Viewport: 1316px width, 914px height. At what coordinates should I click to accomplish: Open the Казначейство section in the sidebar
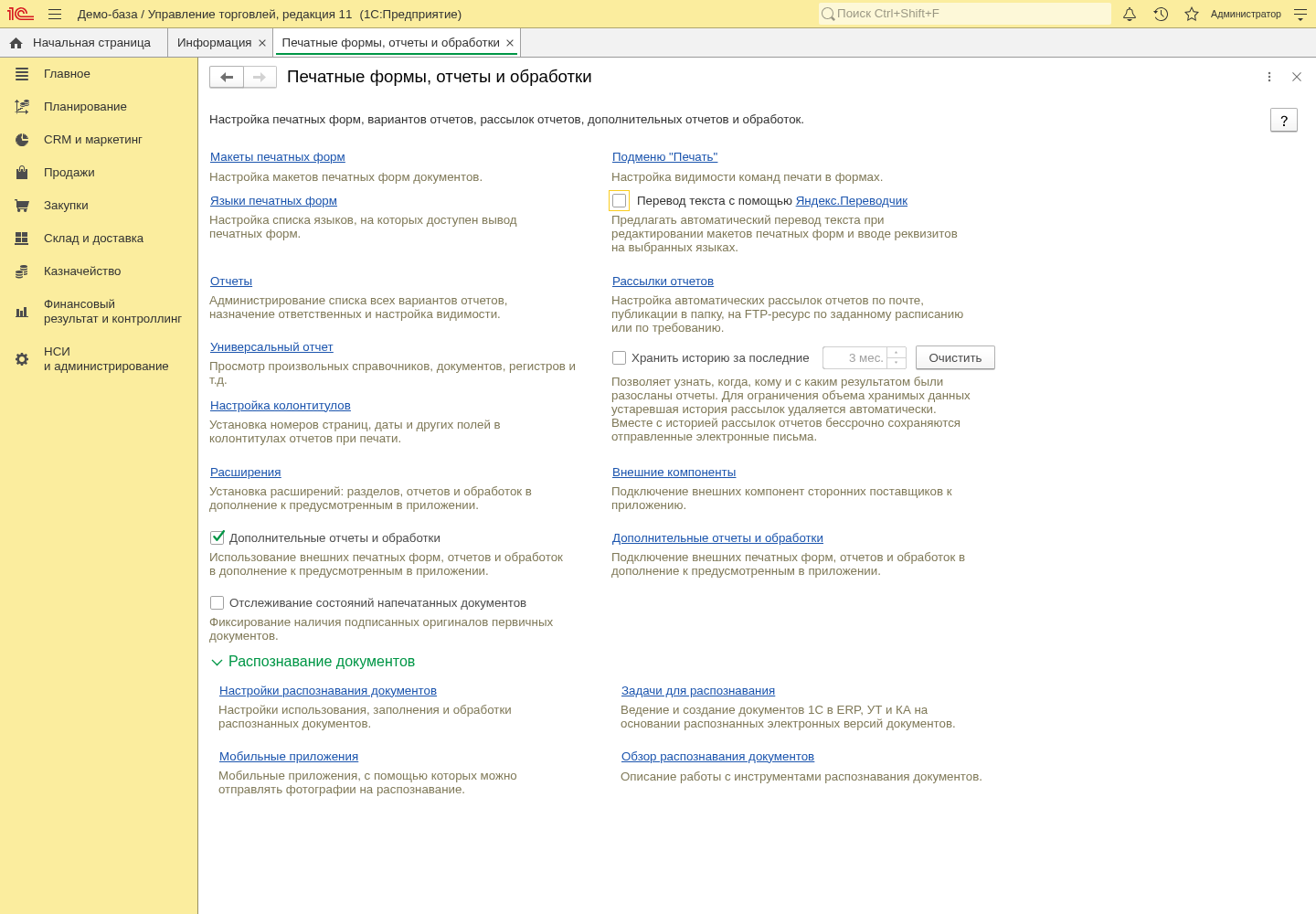pyautogui.click(x=99, y=271)
